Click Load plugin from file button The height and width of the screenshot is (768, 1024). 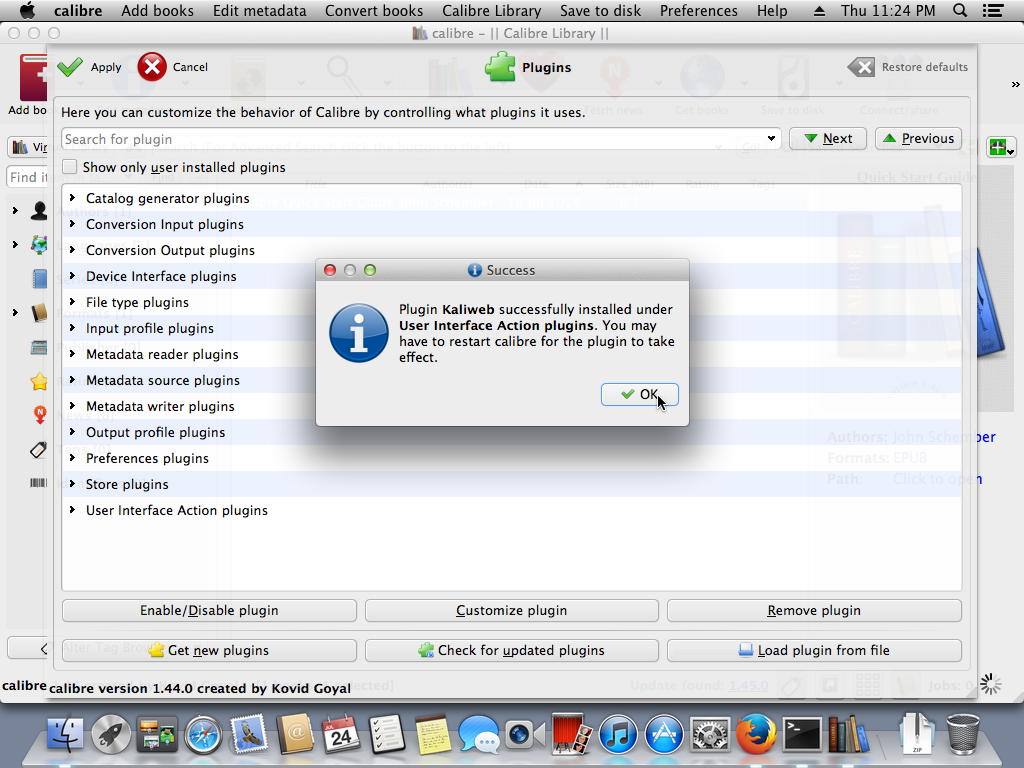click(x=814, y=650)
